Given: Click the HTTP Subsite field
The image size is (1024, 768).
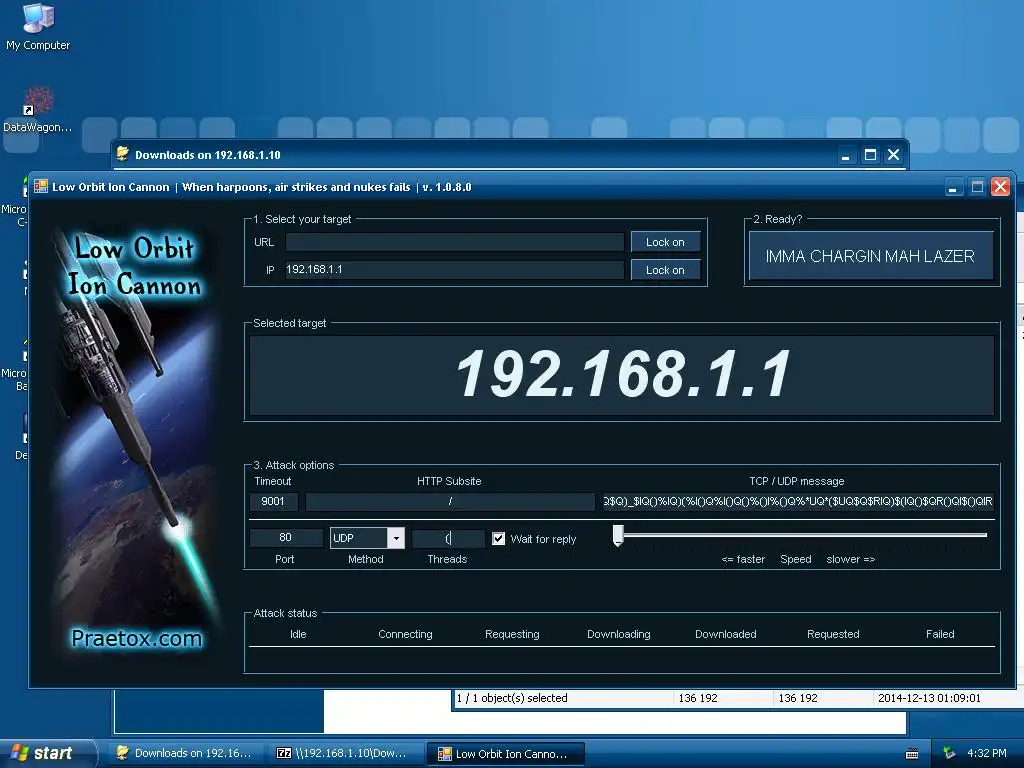Looking at the screenshot, I should pos(450,502).
